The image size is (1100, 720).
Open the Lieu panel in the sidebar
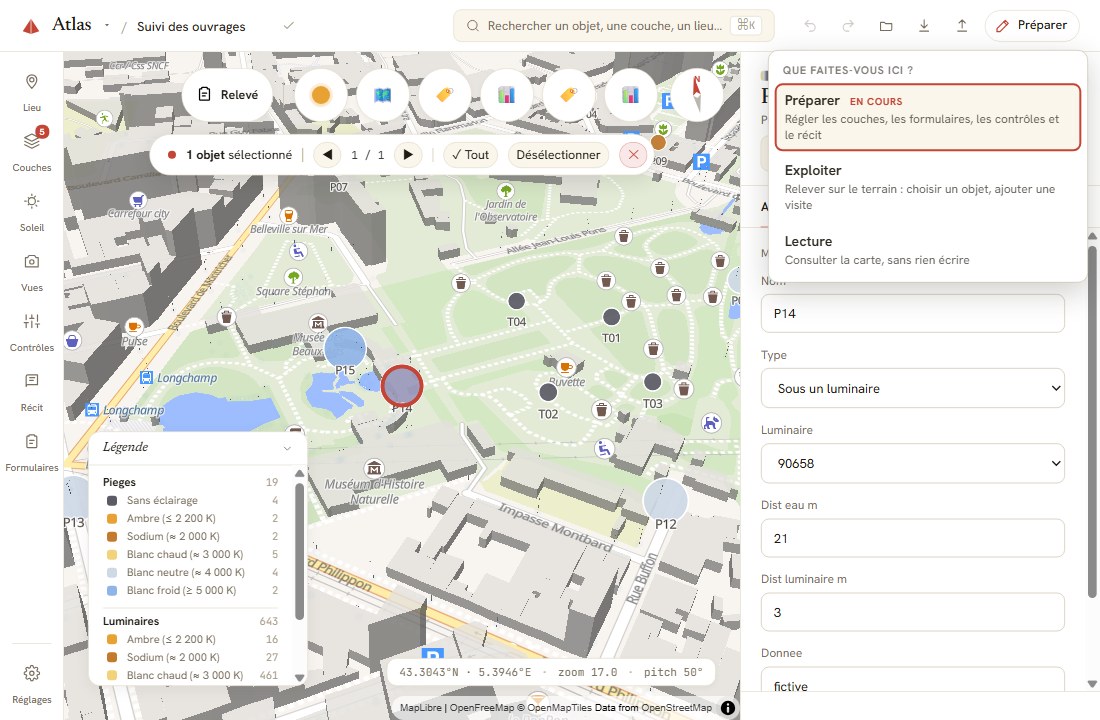[32, 92]
